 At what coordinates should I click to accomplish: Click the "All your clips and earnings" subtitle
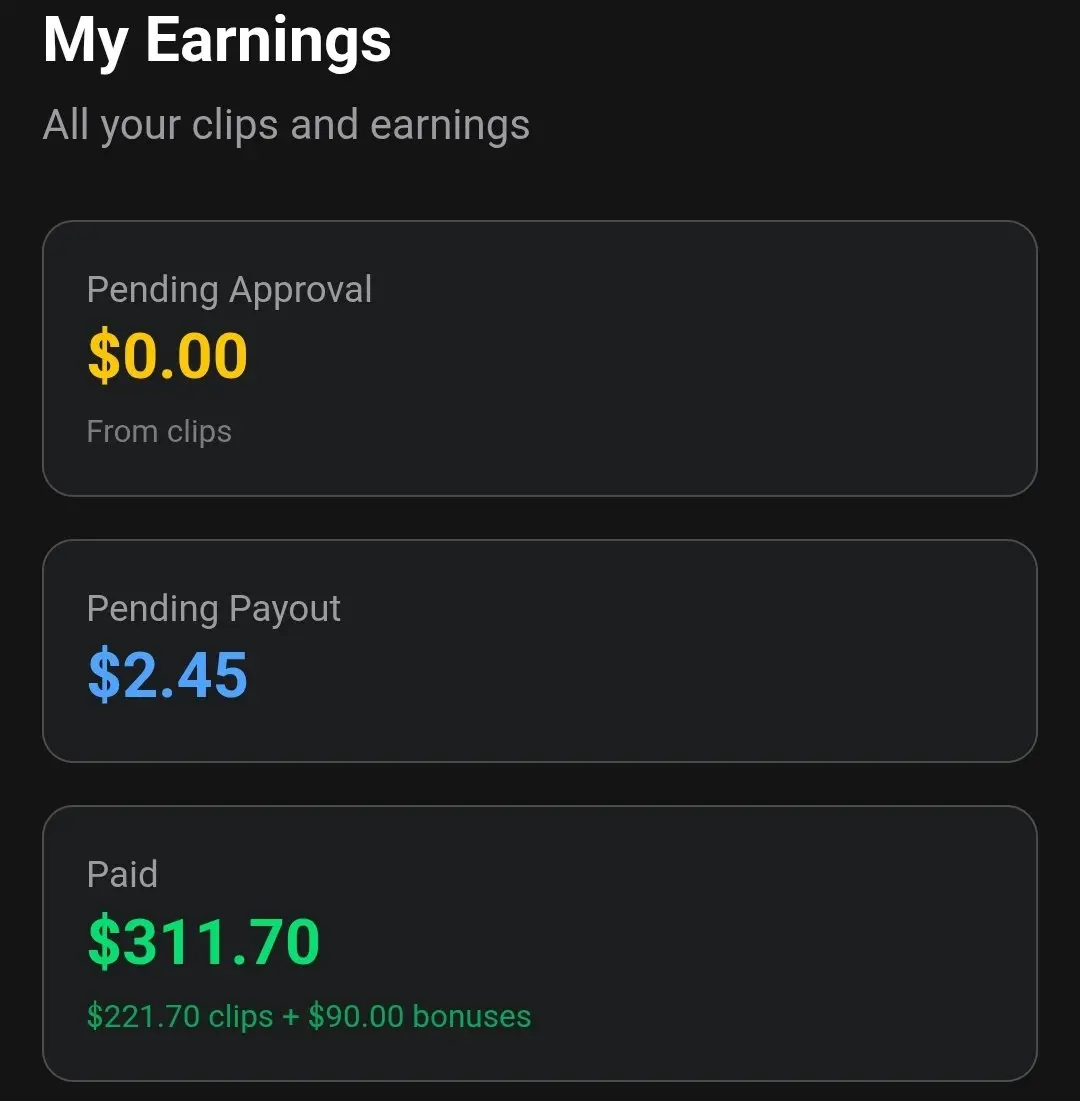coord(286,125)
